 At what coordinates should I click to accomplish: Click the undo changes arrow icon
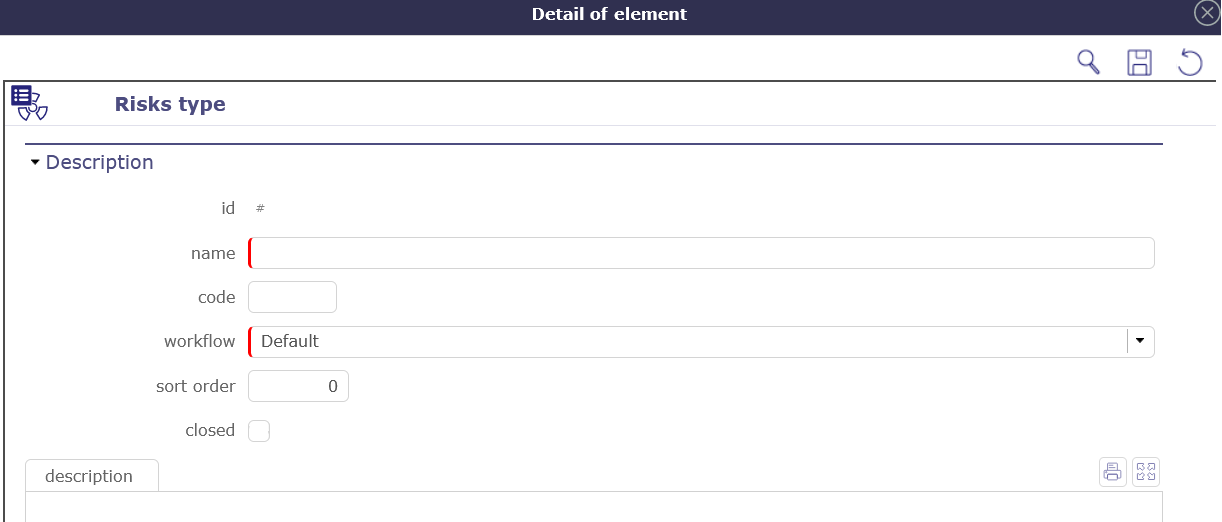1190,62
